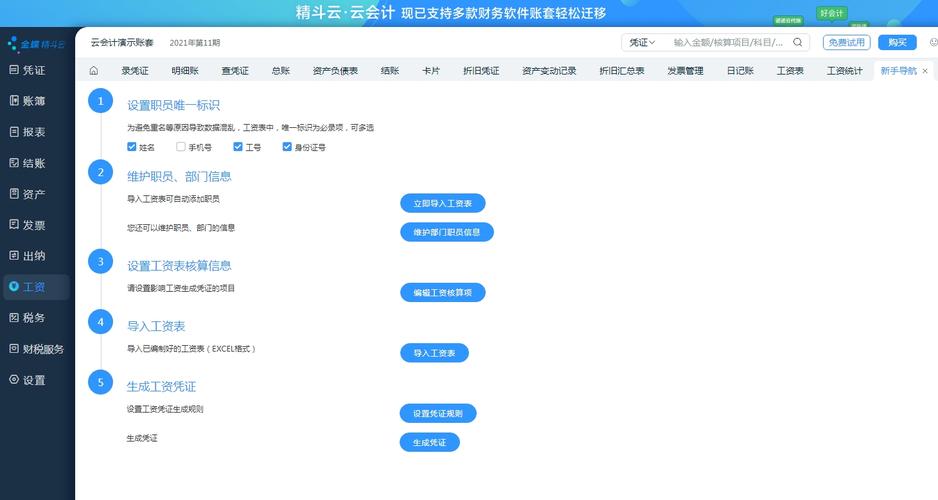
Task: Expand the 凭证 search type dropdown
Action: (641, 43)
